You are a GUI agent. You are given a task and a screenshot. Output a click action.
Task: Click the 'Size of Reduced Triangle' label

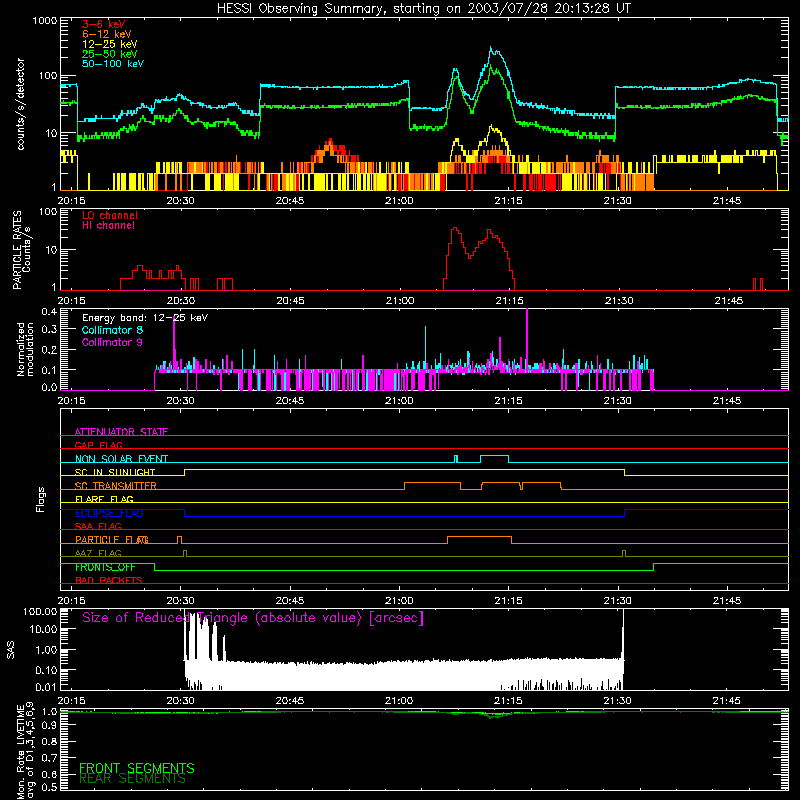click(x=253, y=618)
